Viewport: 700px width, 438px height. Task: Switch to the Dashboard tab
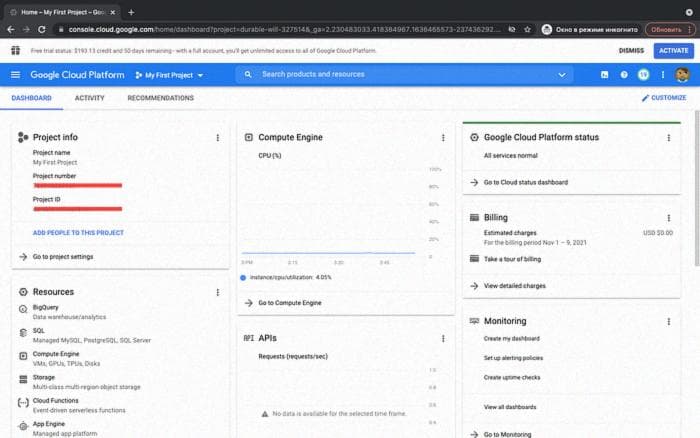pyautogui.click(x=31, y=98)
